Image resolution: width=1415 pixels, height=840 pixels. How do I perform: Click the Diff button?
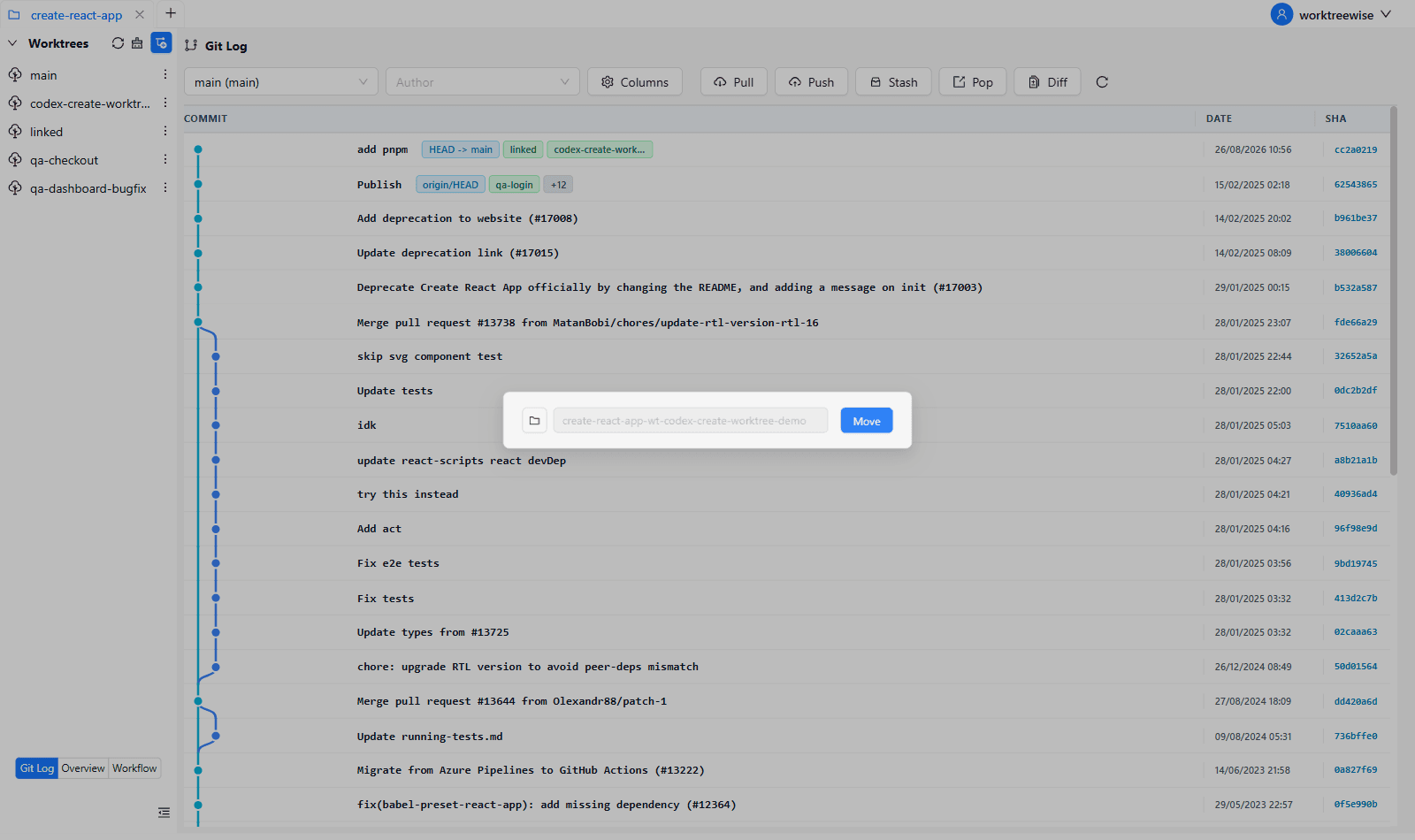click(x=1047, y=82)
